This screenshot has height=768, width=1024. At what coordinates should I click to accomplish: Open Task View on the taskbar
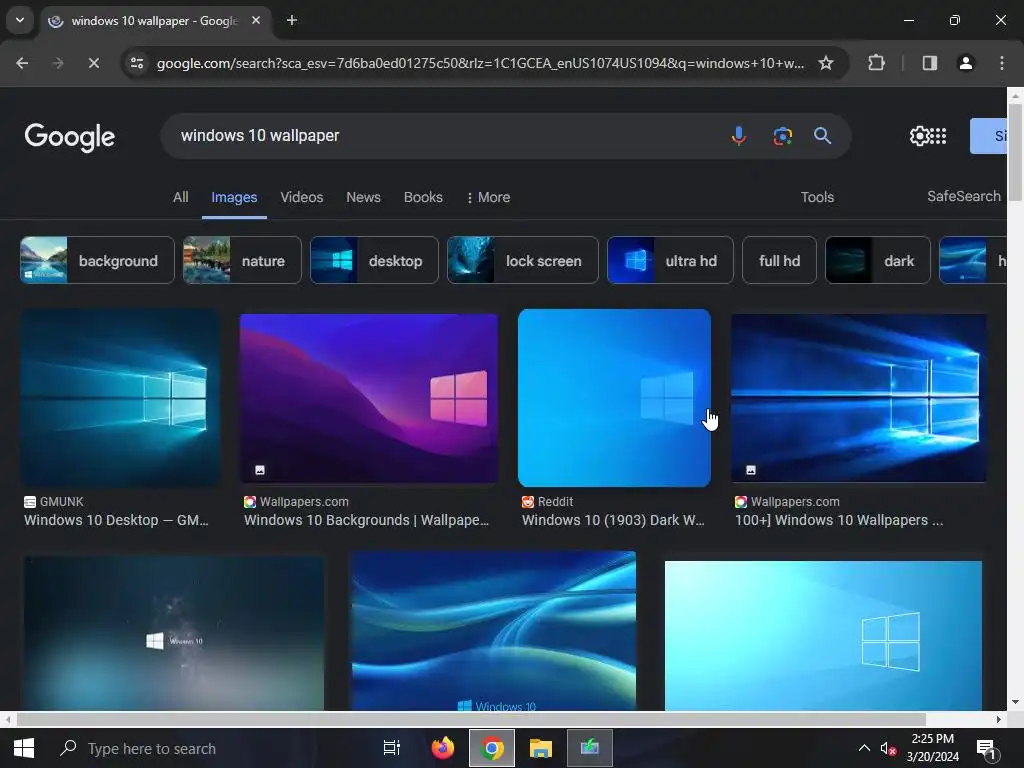[392, 748]
